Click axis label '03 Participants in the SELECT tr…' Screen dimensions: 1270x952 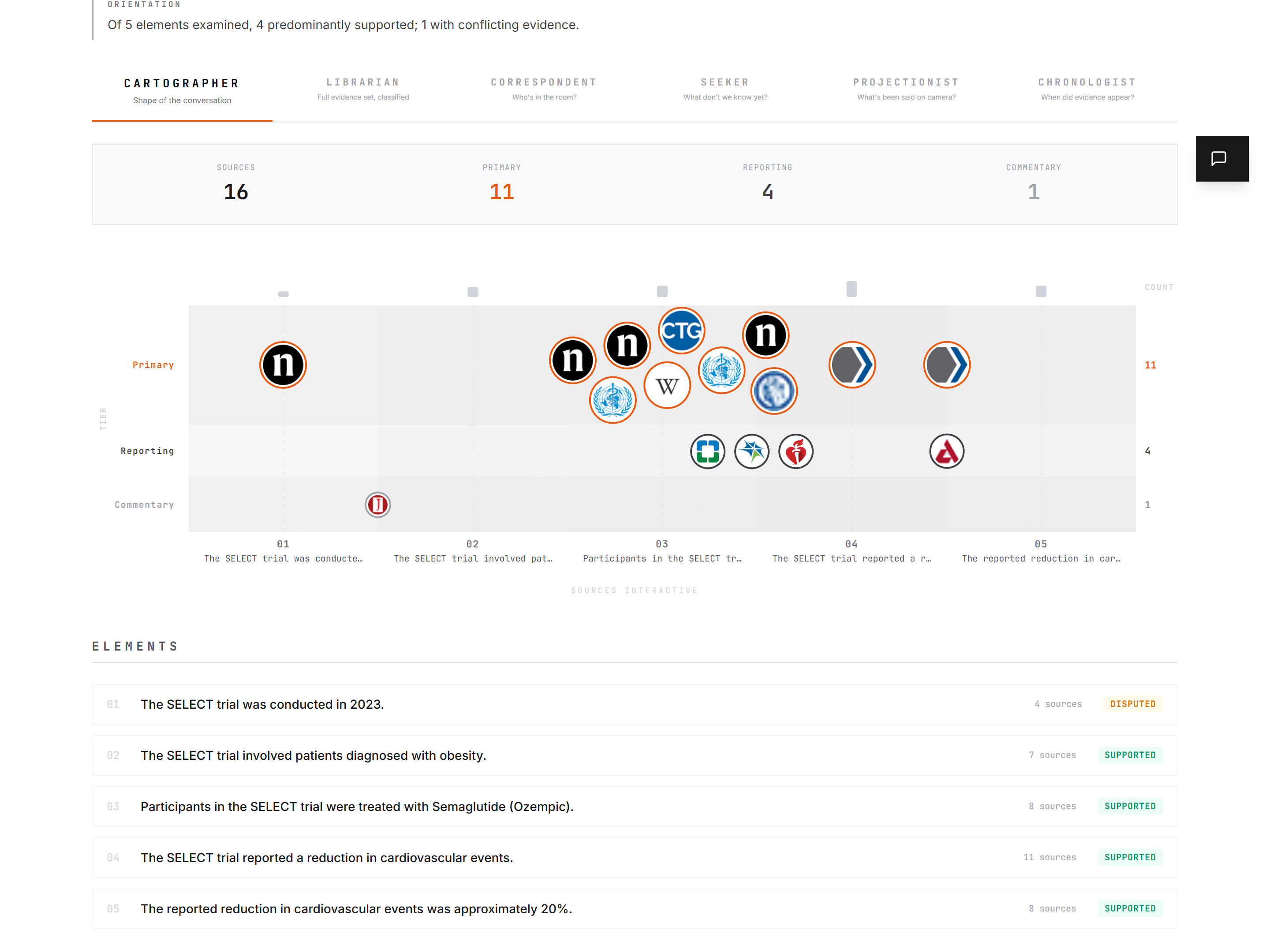[662, 551]
